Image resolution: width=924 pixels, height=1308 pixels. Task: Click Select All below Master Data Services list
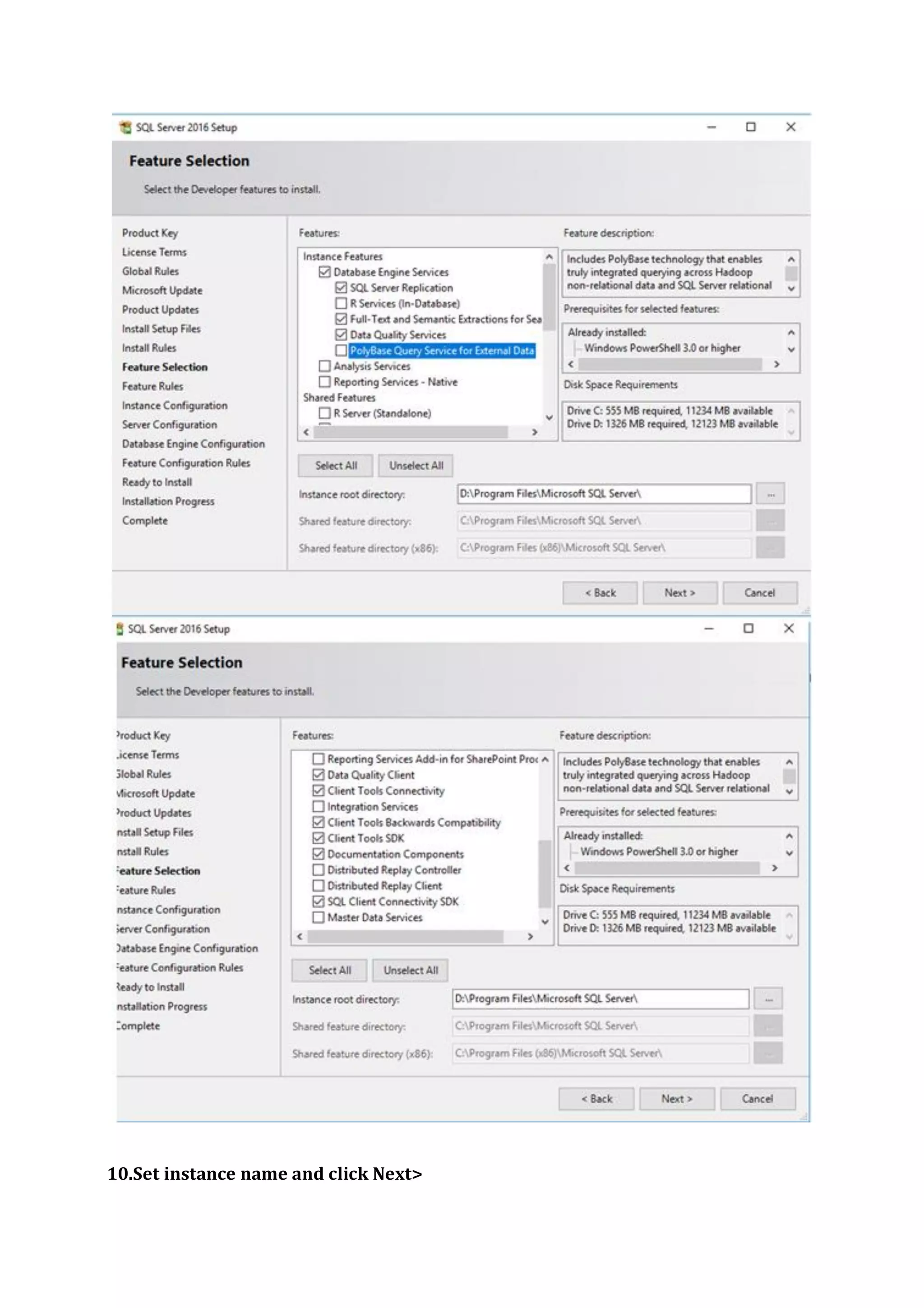(x=330, y=970)
